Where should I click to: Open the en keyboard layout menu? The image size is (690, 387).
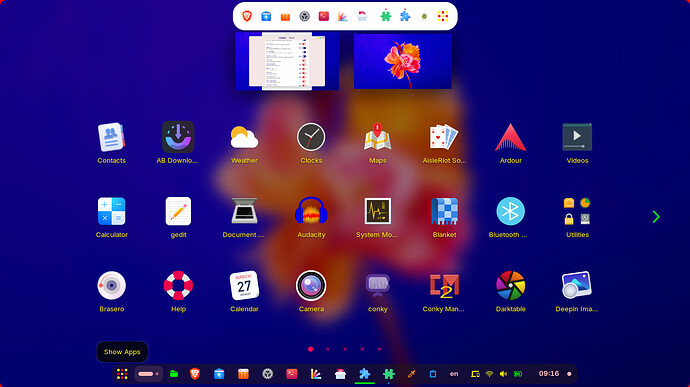[454, 374]
